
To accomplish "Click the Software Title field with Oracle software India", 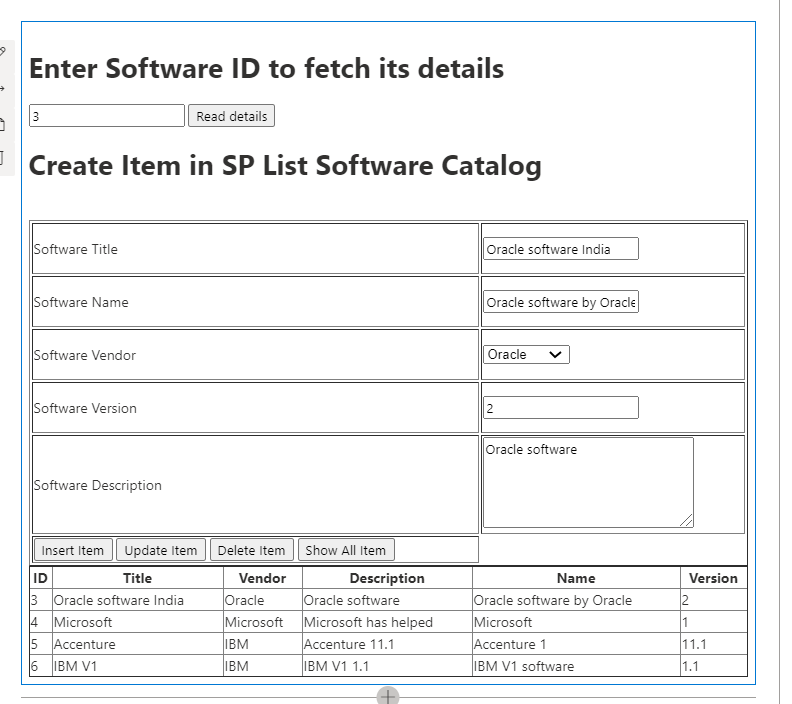I will click(x=561, y=249).
